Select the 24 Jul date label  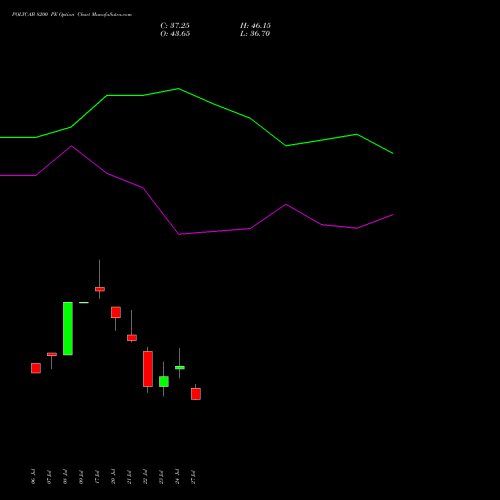pyautogui.click(x=177, y=477)
